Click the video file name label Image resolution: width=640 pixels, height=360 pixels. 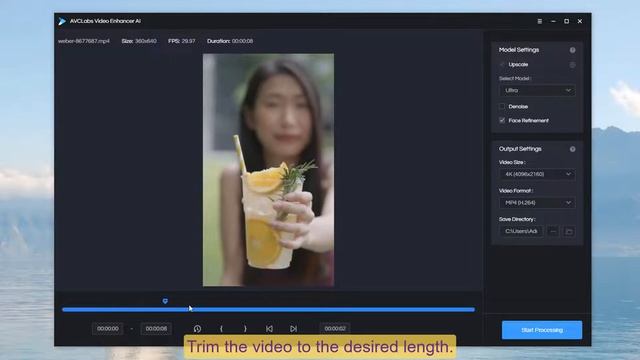[x=84, y=41]
